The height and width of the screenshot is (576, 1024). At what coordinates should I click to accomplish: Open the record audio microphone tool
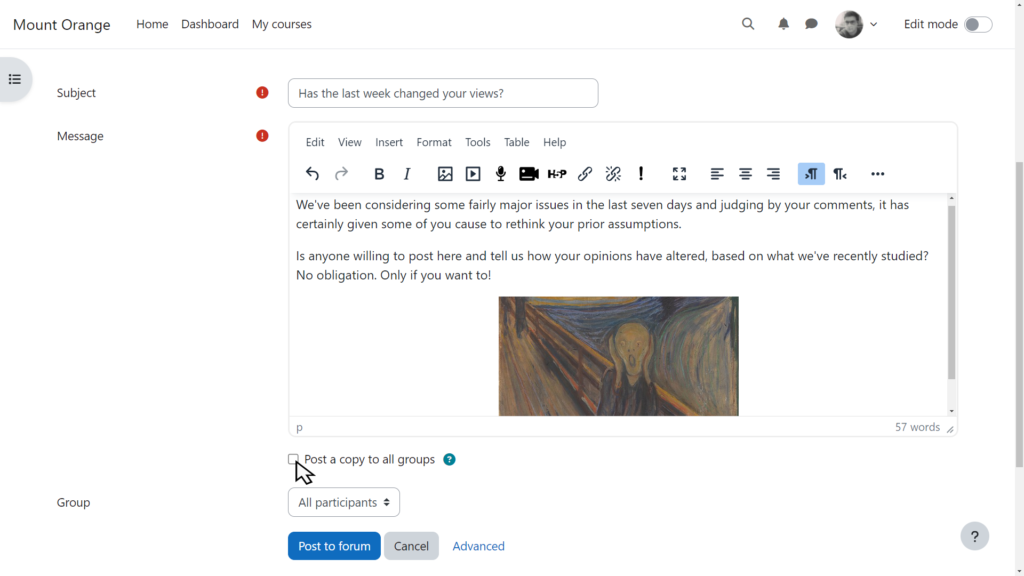tap(501, 174)
